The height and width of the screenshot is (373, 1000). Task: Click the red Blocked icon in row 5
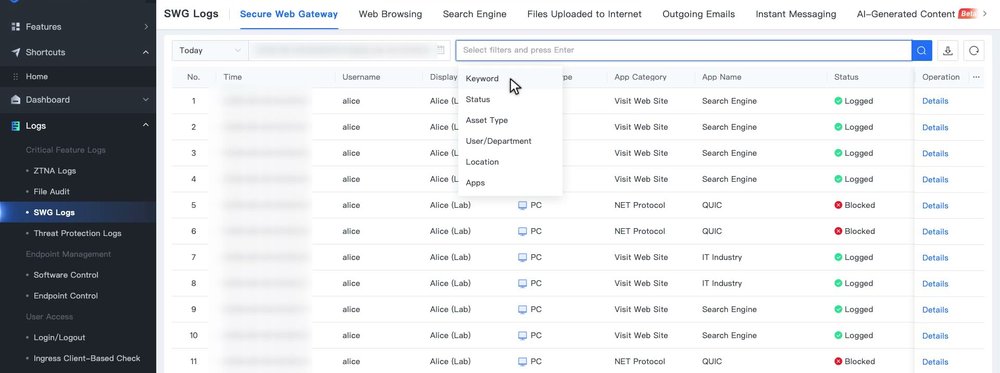point(838,205)
